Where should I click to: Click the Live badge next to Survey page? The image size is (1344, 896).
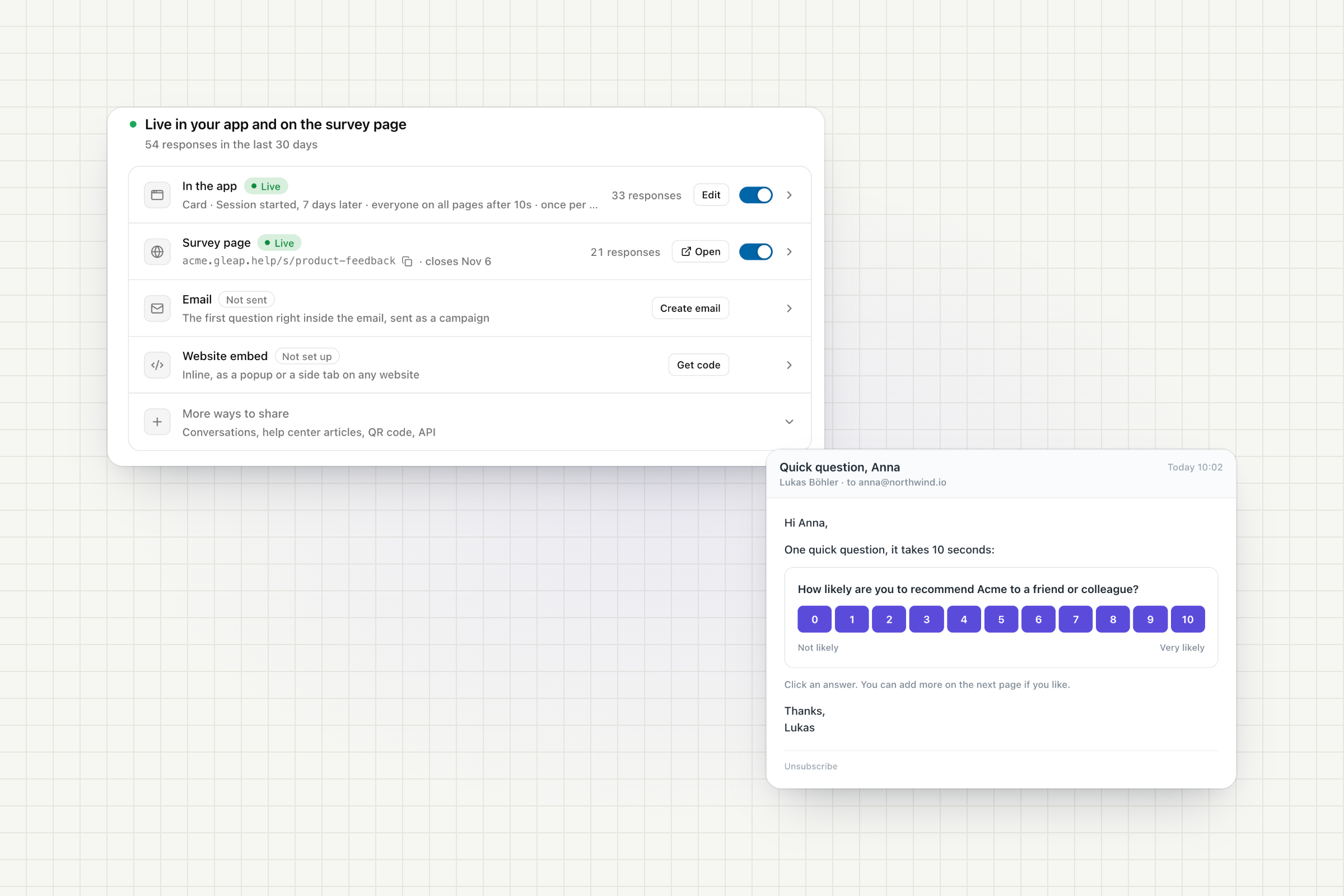coord(279,243)
